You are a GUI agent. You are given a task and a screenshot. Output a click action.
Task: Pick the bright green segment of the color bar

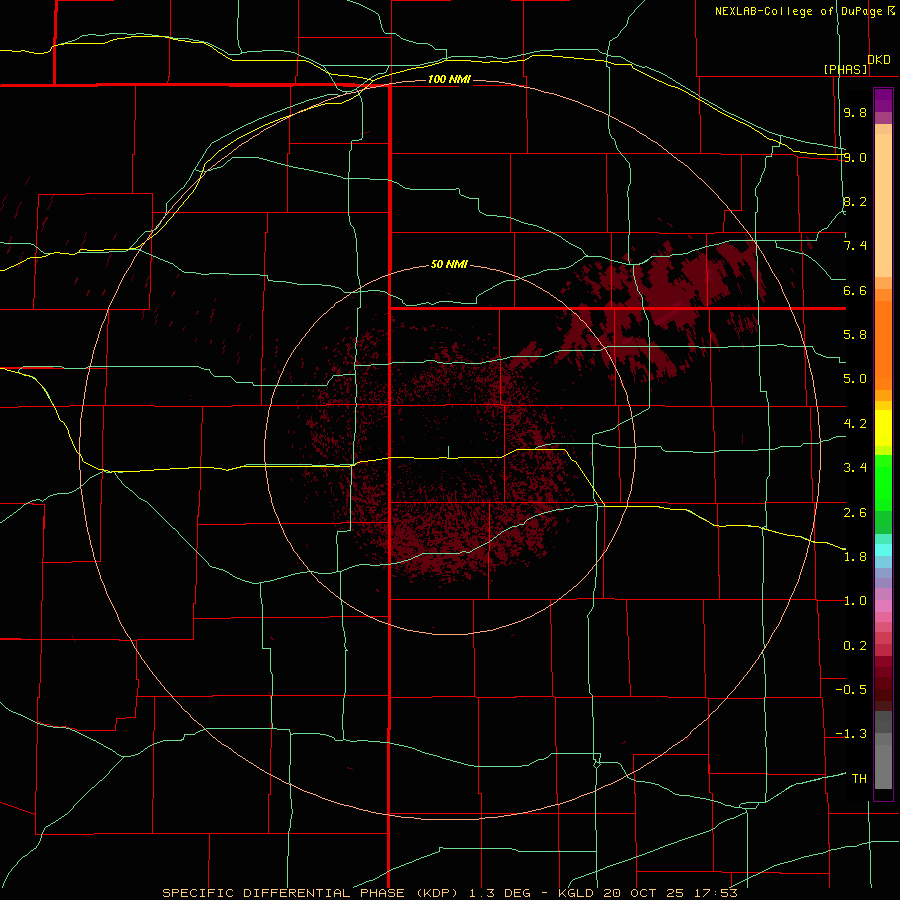[883, 482]
